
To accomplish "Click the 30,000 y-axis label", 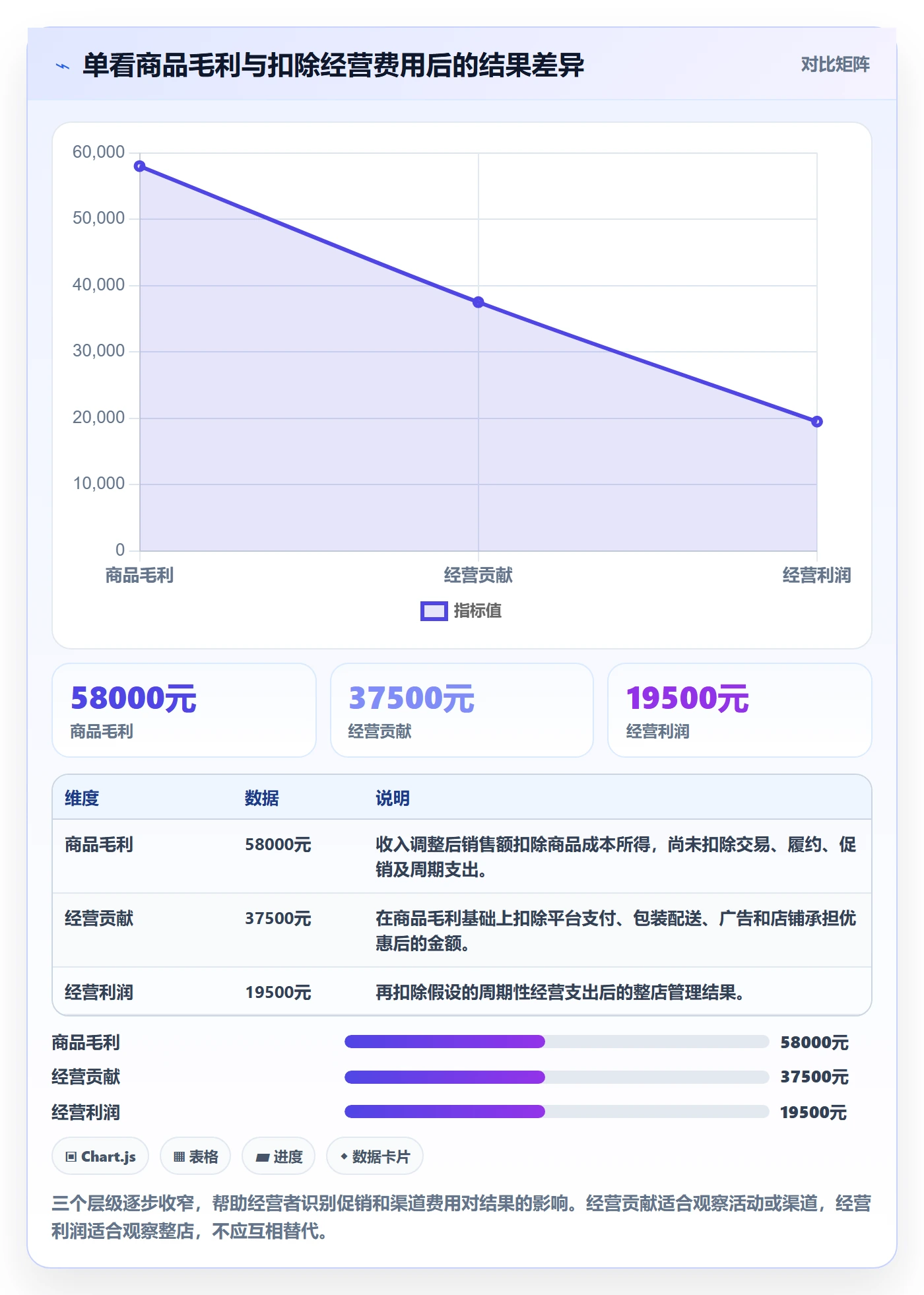I will pos(98,351).
